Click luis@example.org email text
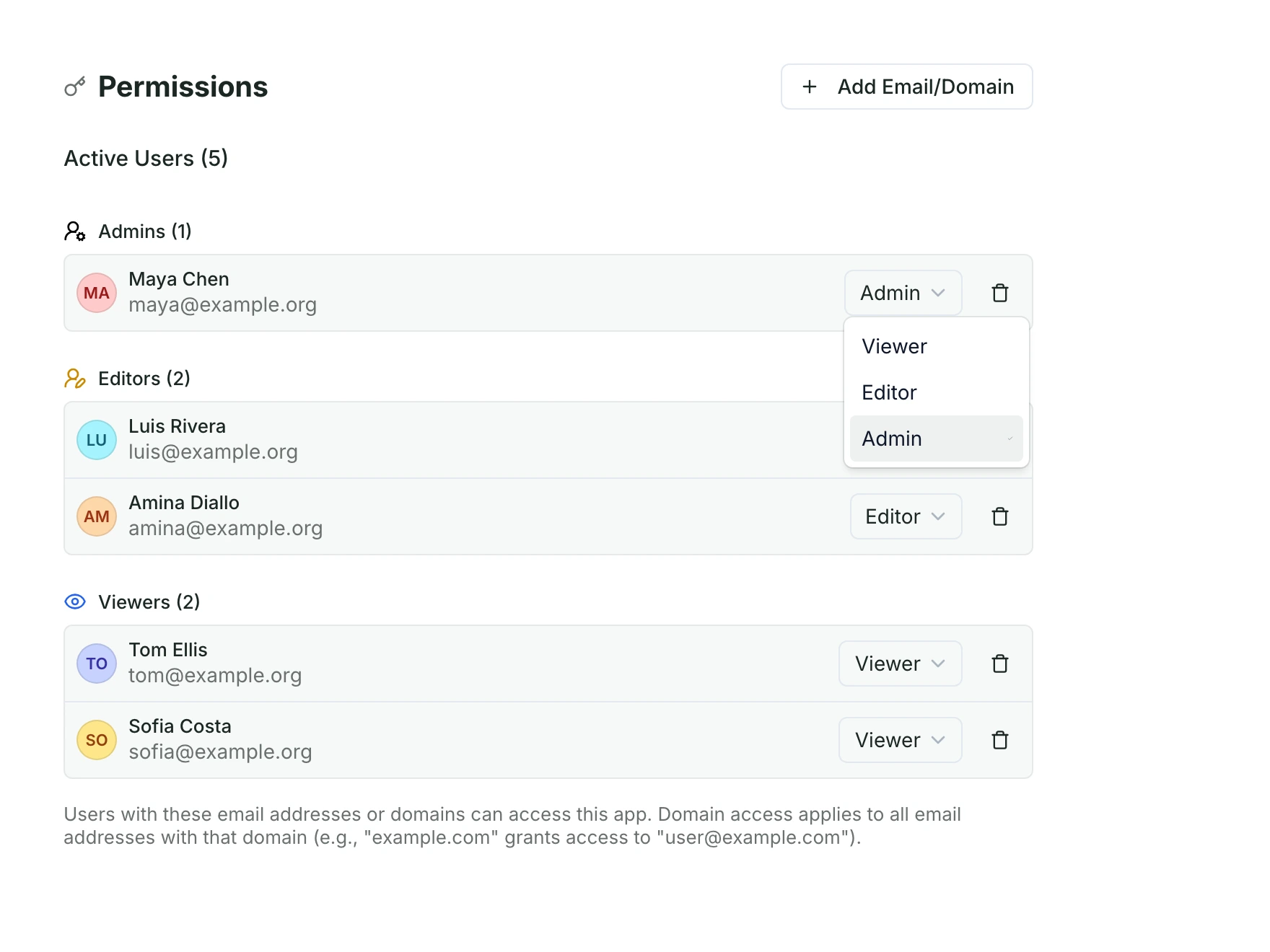Screen dimensions: 1270x952 coord(213,452)
